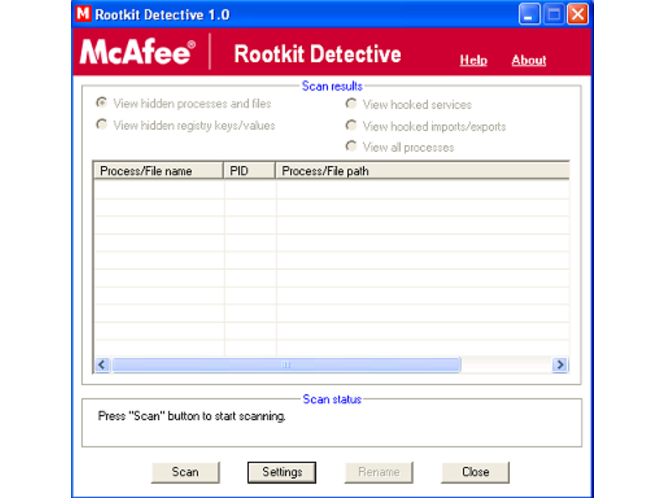664x498 pixels.
Task: Open the About link
Action: (528, 60)
